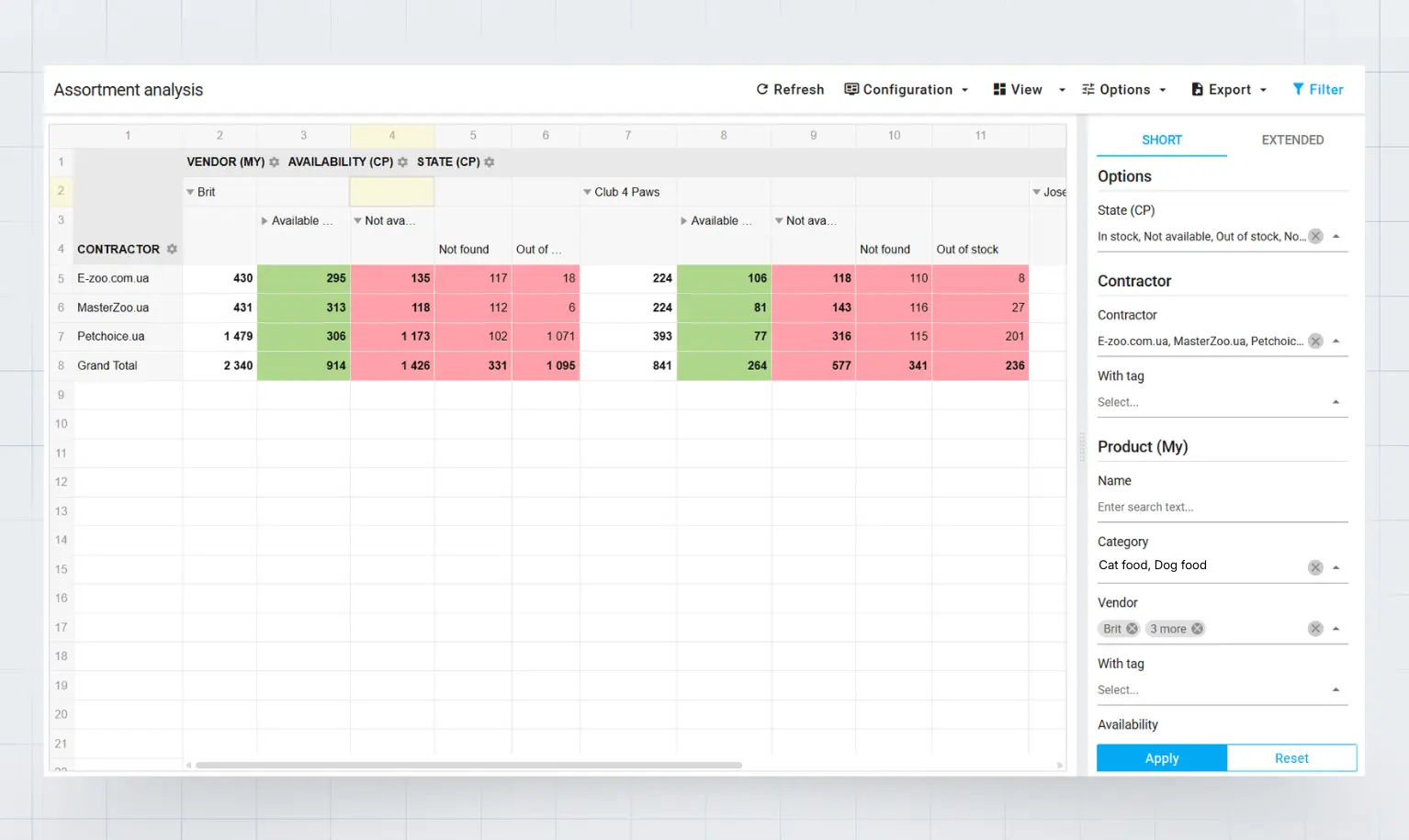
Task: Open the Export dropdown menu
Action: pos(1229,90)
